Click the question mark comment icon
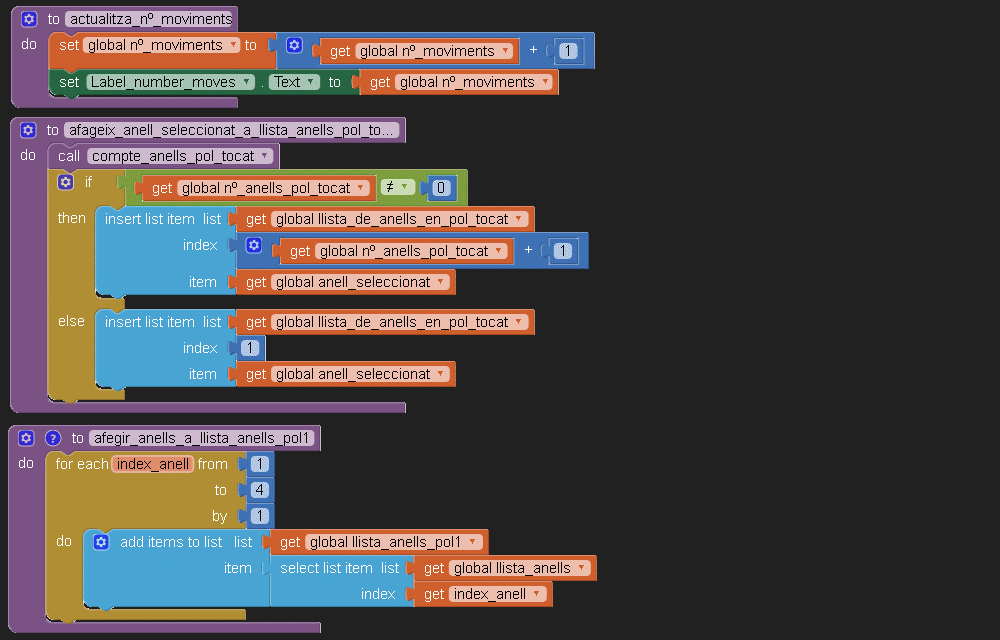 [x=51, y=438]
